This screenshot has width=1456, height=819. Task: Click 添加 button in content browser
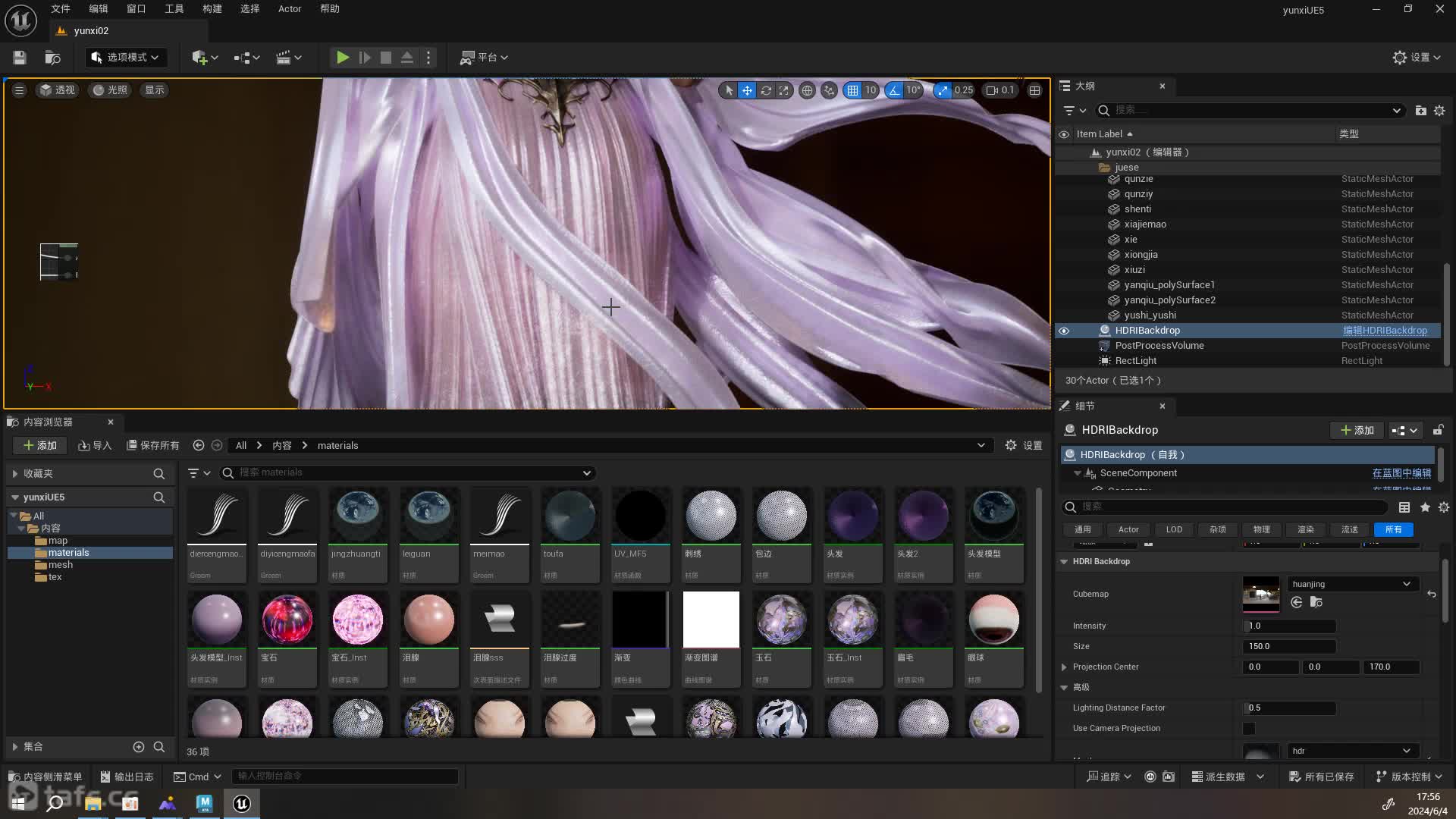click(x=40, y=446)
